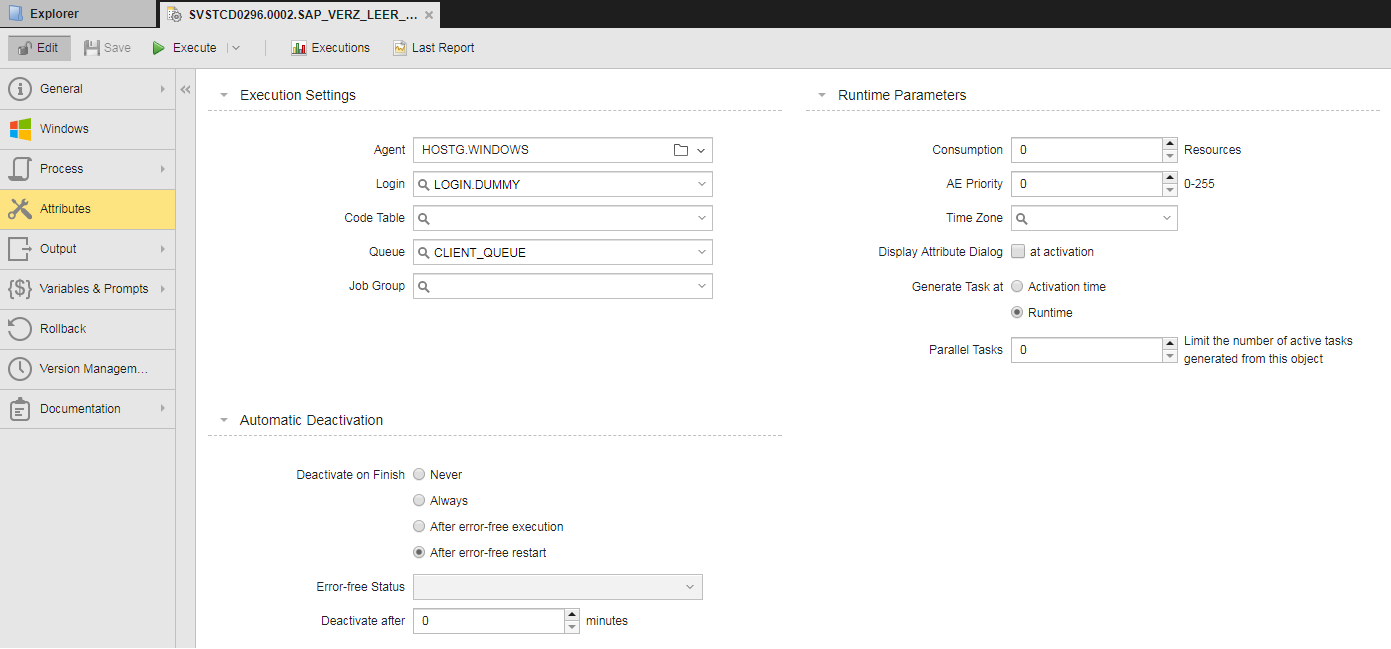Open the General section

click(x=88, y=89)
